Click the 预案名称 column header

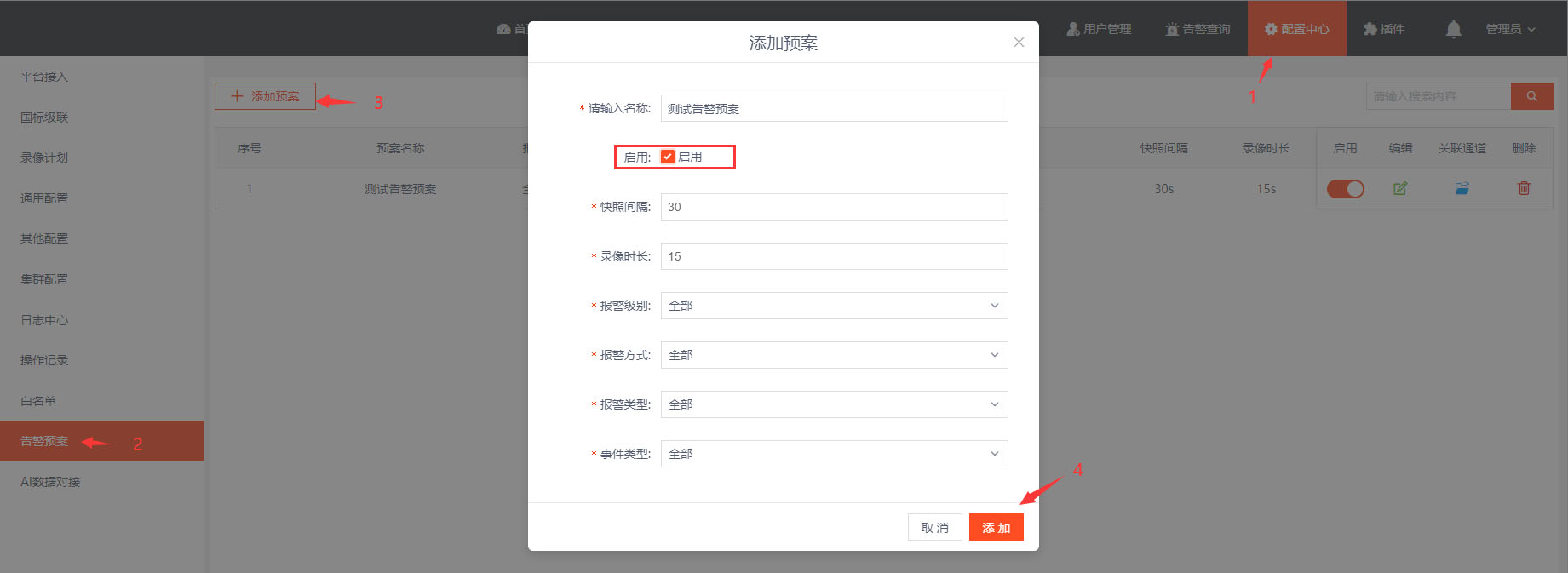(400, 148)
